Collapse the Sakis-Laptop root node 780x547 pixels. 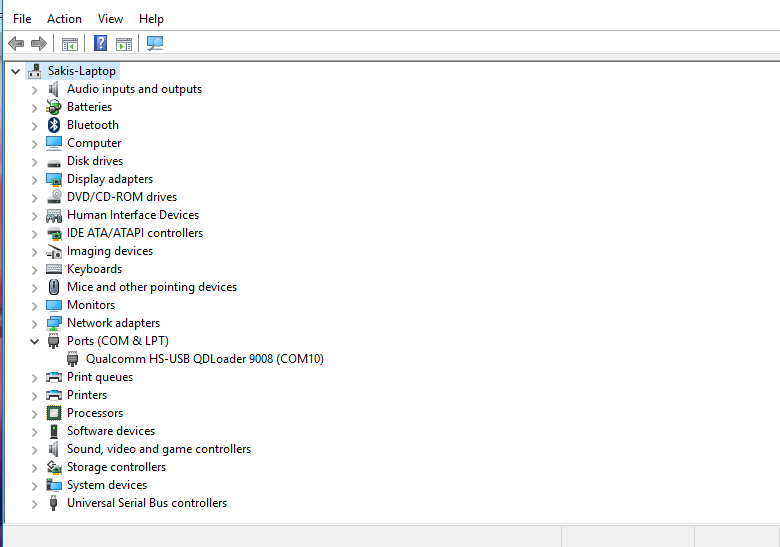click(x=15, y=72)
